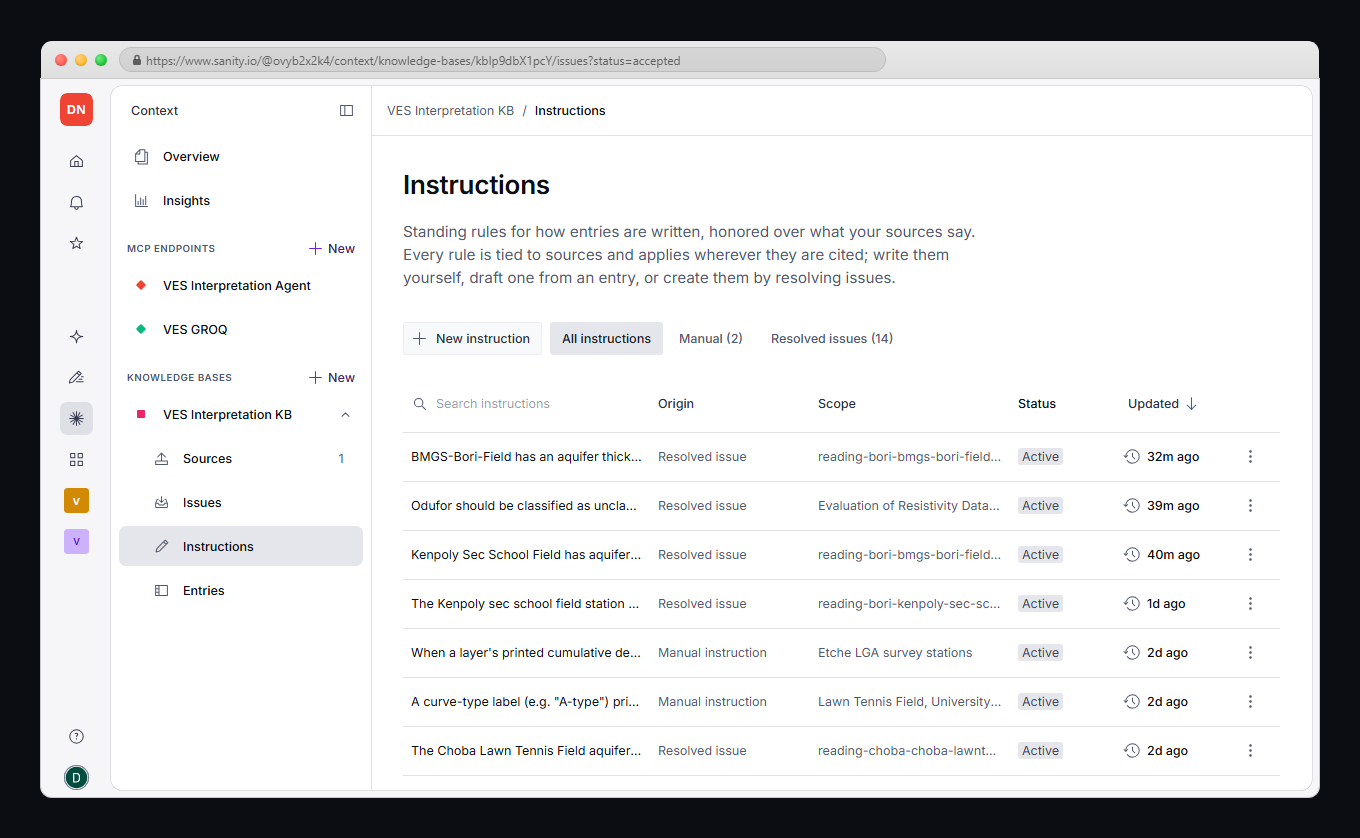The image size is (1360, 838).
Task: Open VES Interpretation Agent endpoint
Action: click(241, 286)
